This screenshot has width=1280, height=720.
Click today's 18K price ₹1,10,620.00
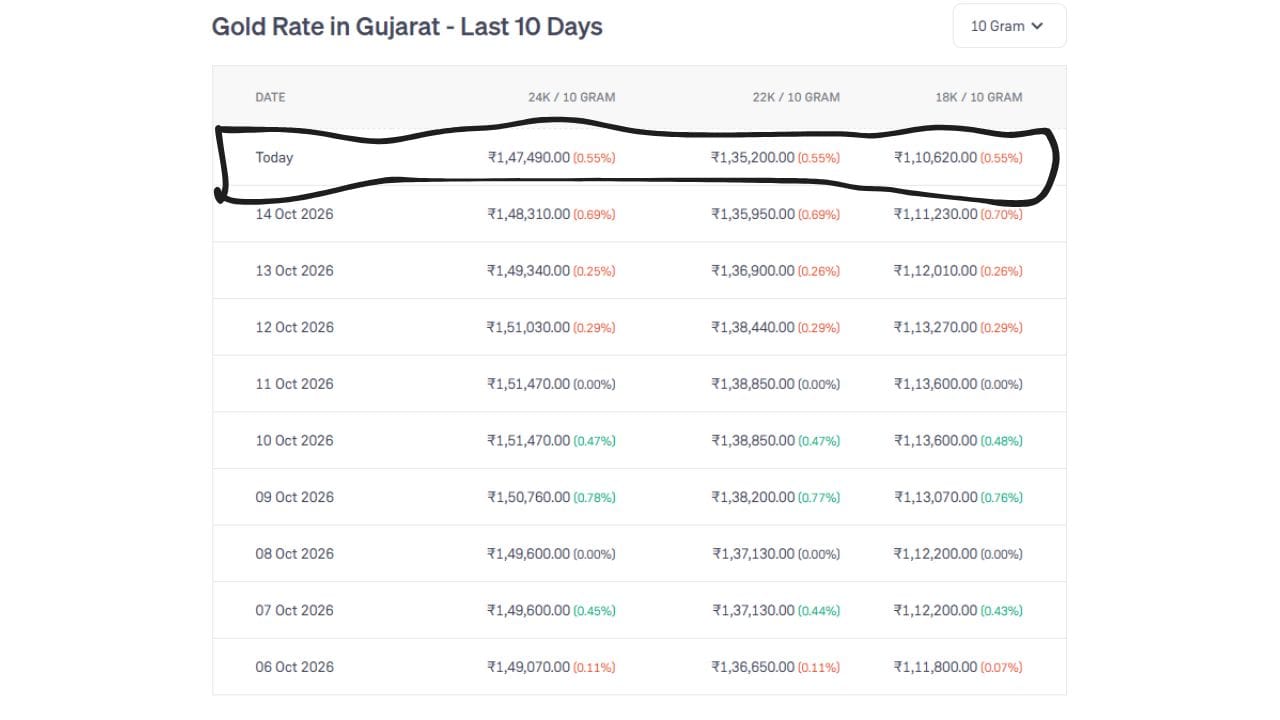(x=936, y=157)
